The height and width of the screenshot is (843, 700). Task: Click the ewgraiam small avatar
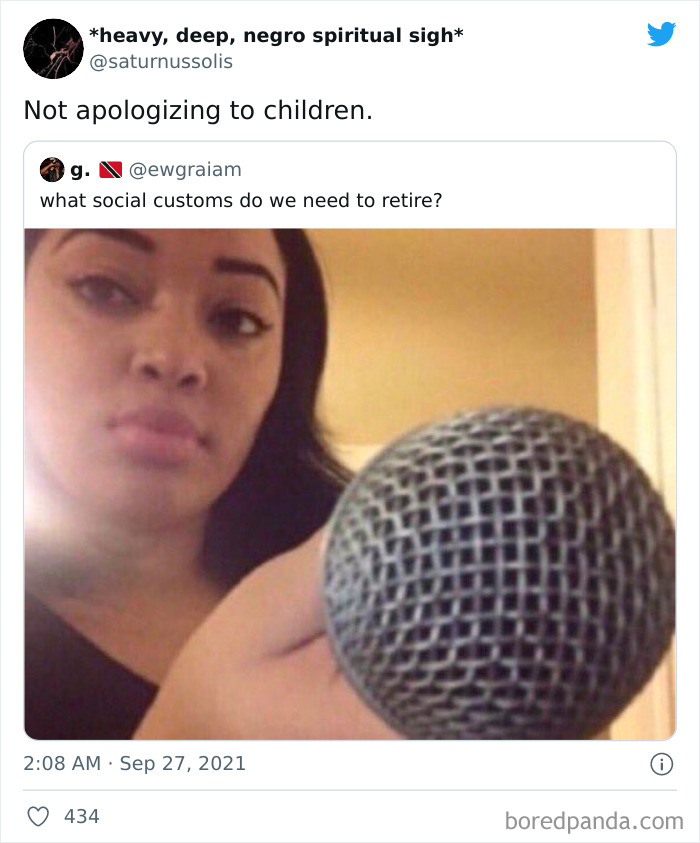click(x=52, y=169)
